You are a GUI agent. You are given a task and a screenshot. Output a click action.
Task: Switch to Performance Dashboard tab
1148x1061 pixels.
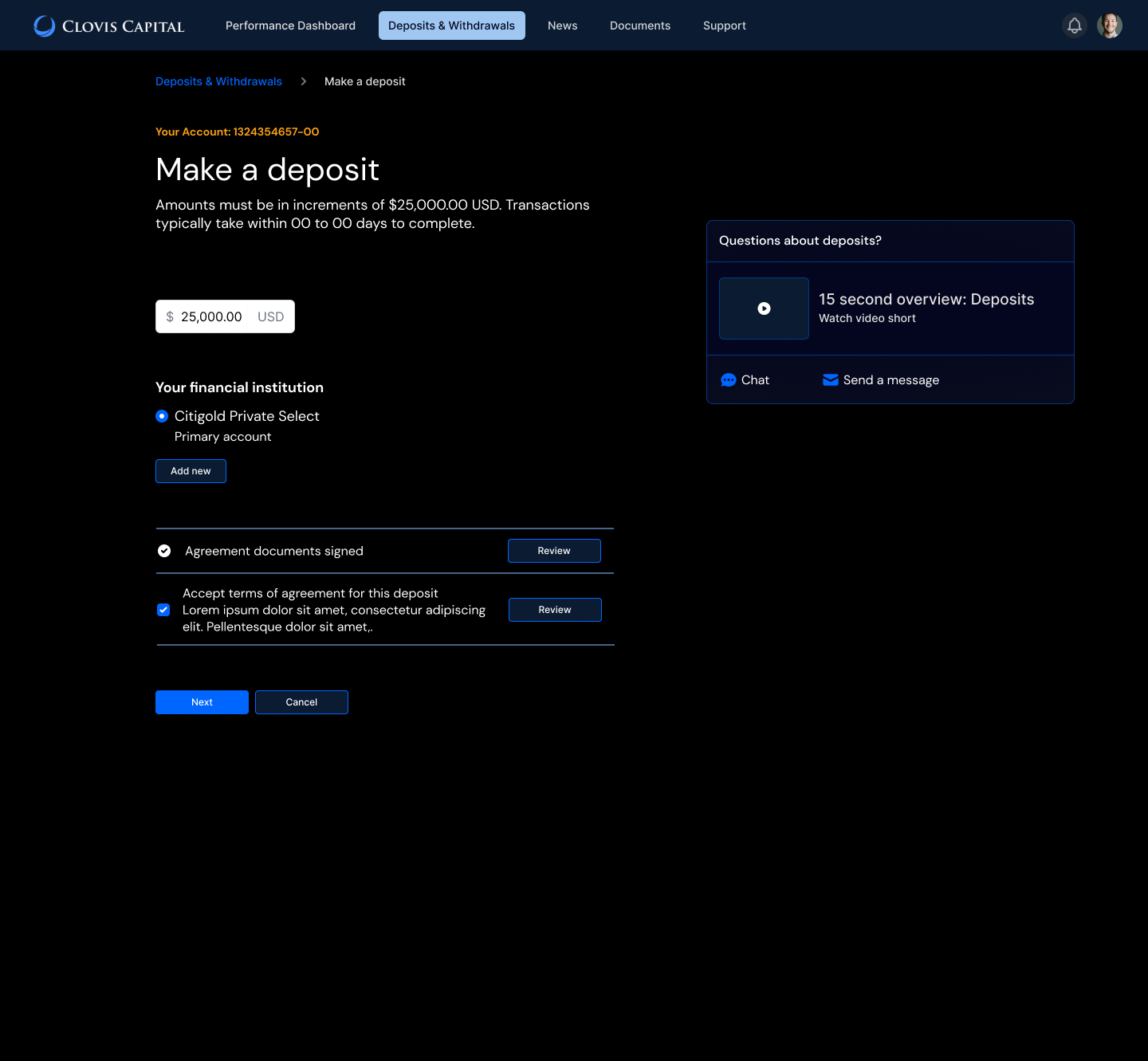(290, 26)
